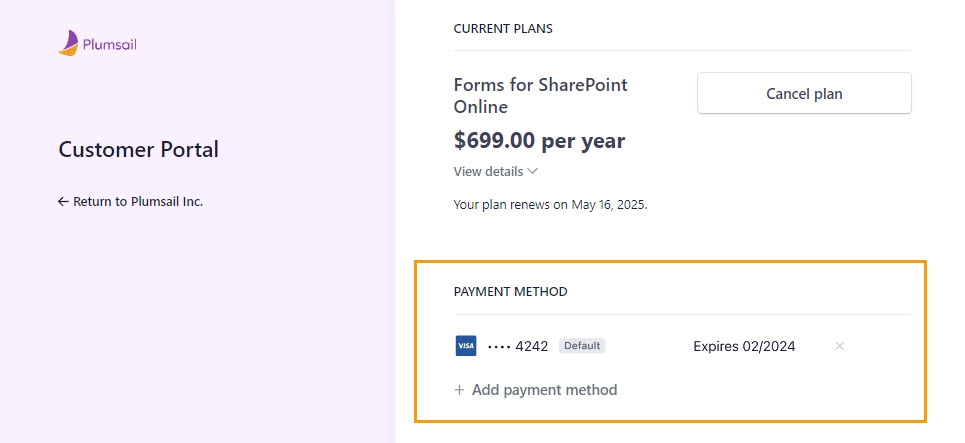Screen dimensions: 965x443
Task: Click the chevron next to View details
Action: tap(533, 172)
